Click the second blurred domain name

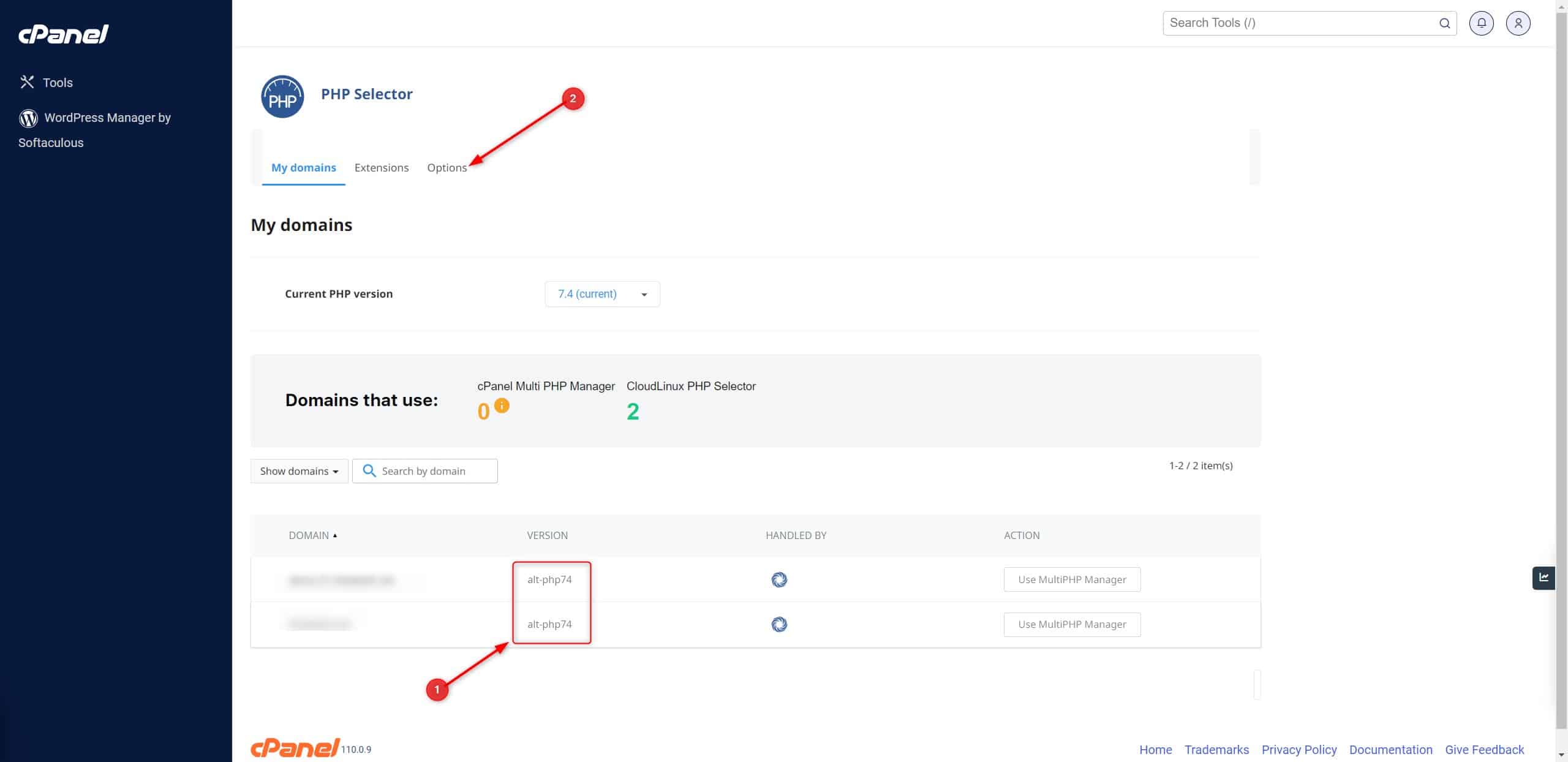coord(320,624)
